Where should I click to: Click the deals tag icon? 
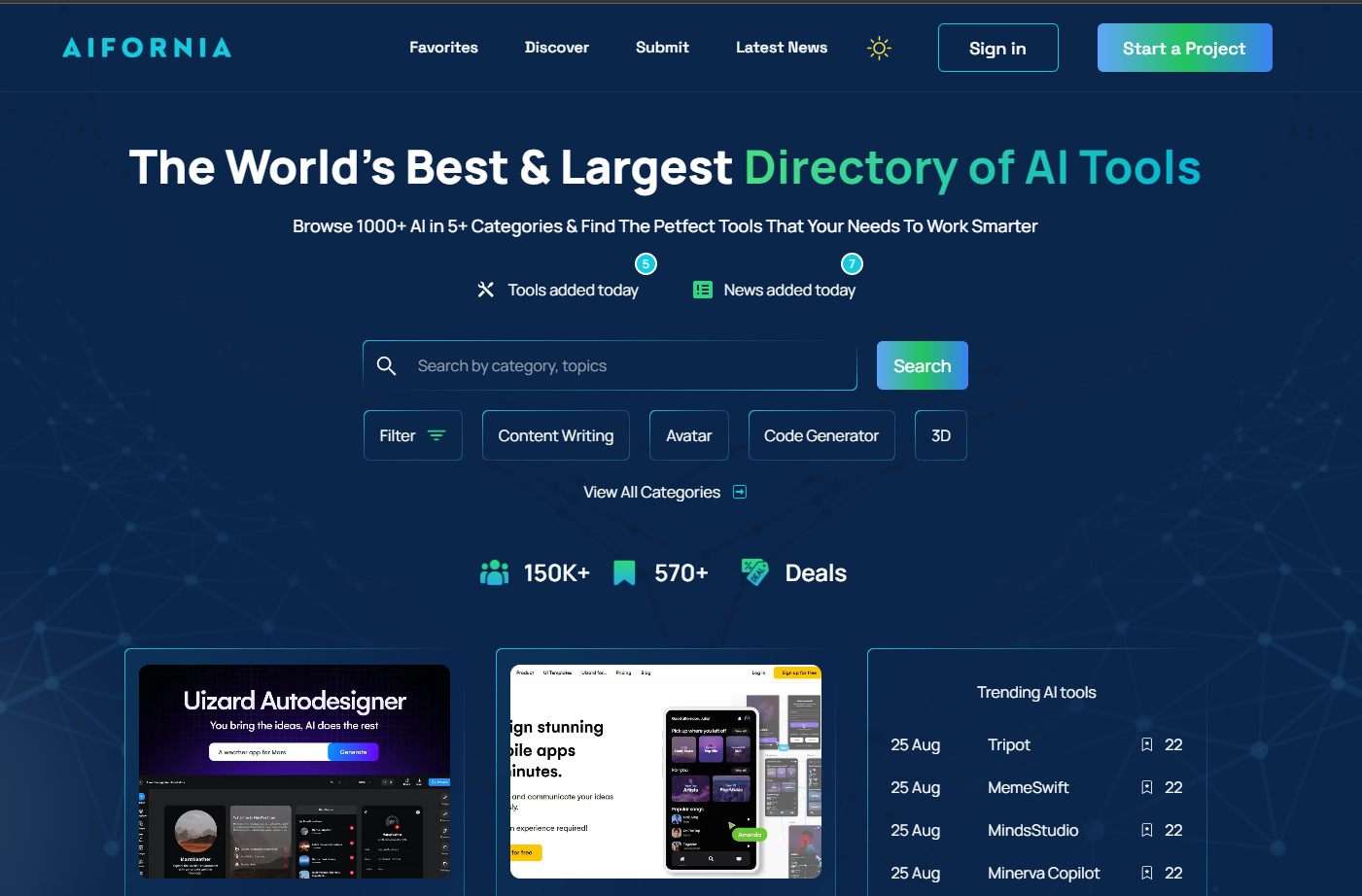pyautogui.click(x=754, y=572)
